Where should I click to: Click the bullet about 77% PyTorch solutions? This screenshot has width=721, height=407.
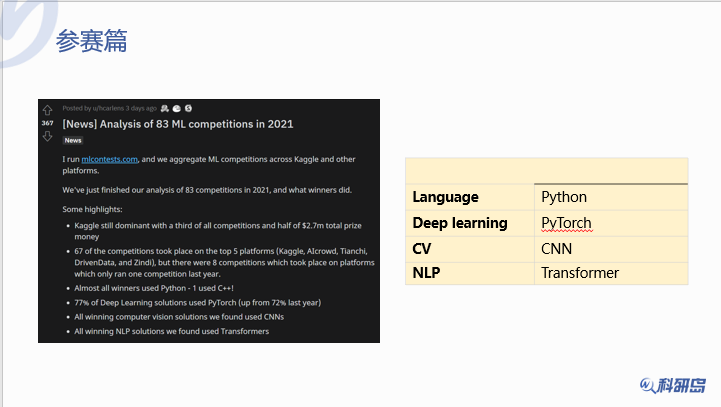pos(198,303)
